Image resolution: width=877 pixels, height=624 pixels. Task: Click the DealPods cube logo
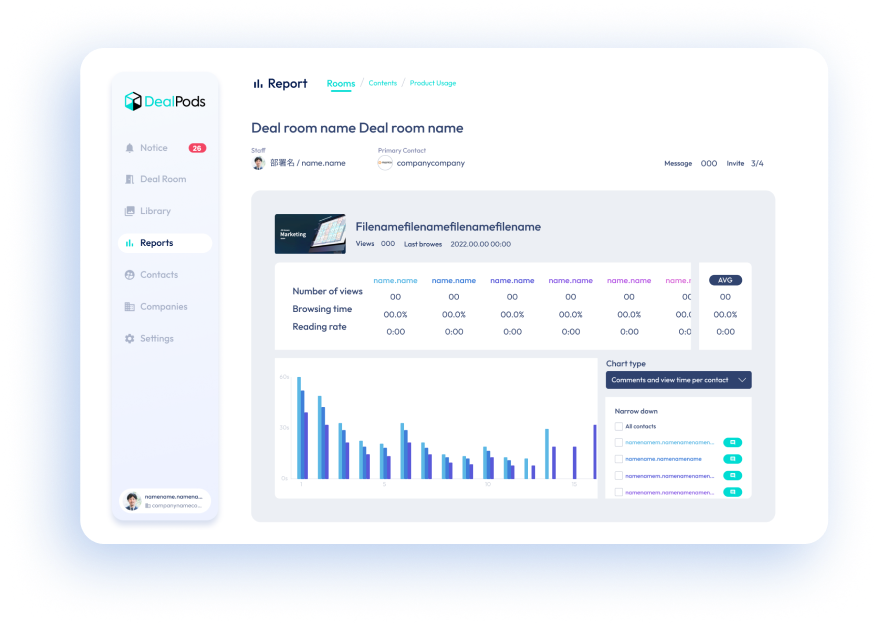coord(133,101)
